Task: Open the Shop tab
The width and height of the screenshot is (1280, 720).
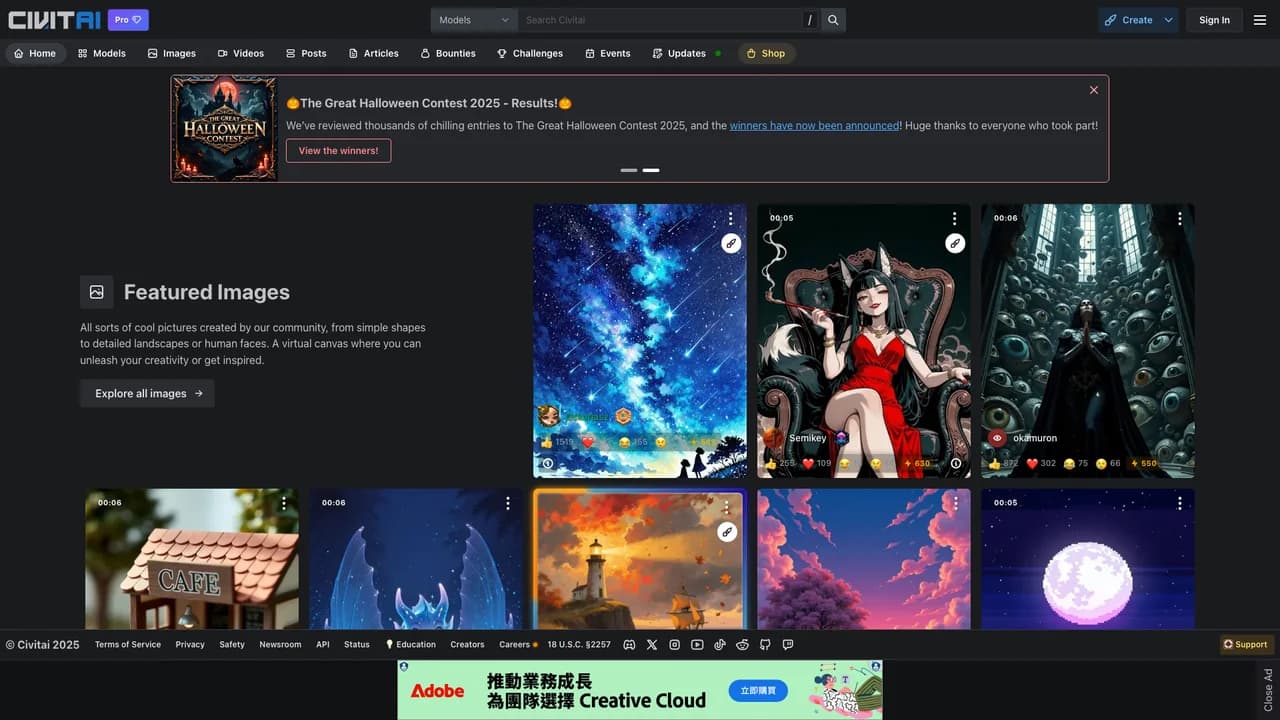Action: 766,53
